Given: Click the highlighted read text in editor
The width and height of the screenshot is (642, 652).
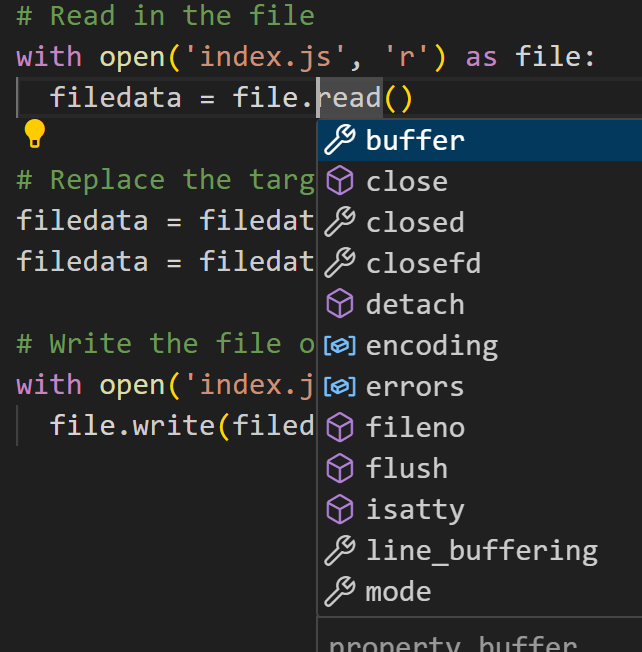Looking at the screenshot, I should [x=350, y=98].
